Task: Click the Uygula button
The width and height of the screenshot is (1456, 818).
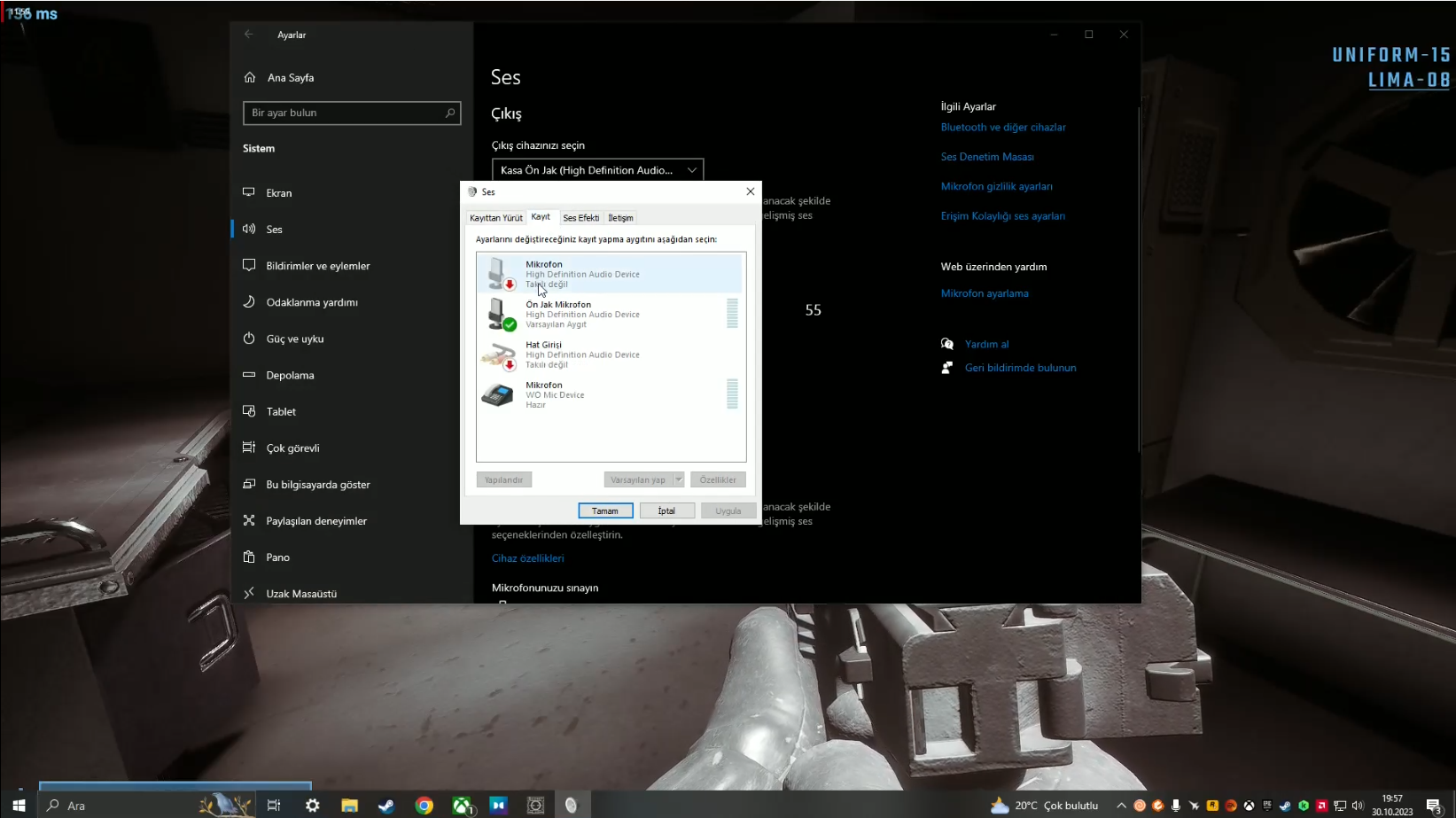Action: coord(728,510)
